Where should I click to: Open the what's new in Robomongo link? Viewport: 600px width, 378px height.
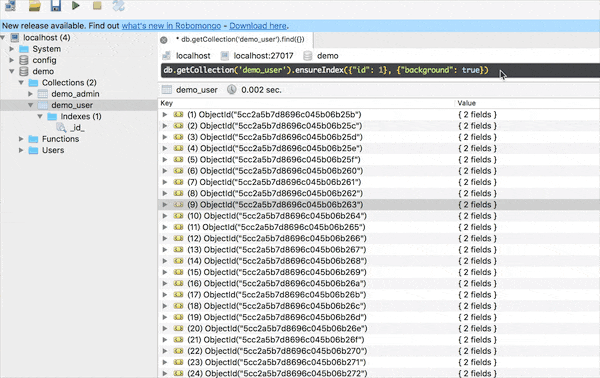[x=171, y=26]
